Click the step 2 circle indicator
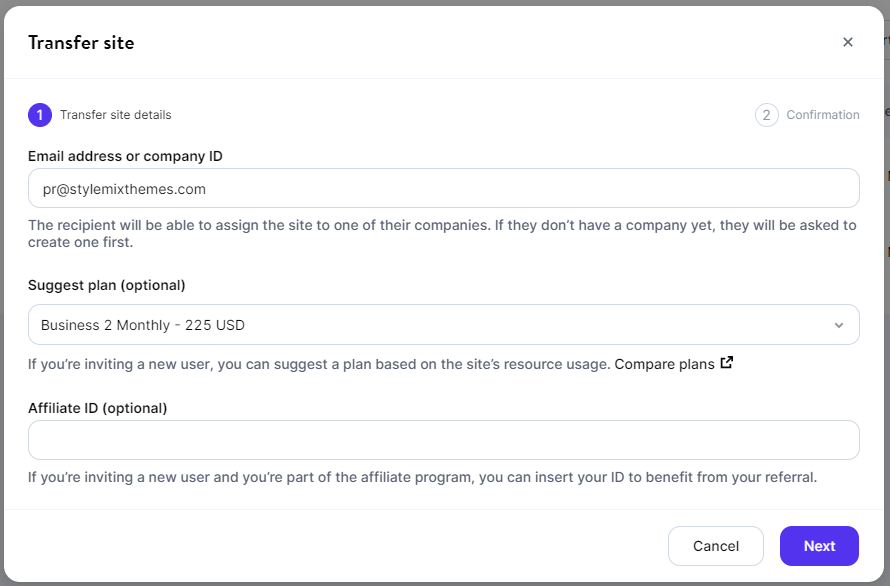Image resolution: width=890 pixels, height=586 pixels. pos(766,115)
